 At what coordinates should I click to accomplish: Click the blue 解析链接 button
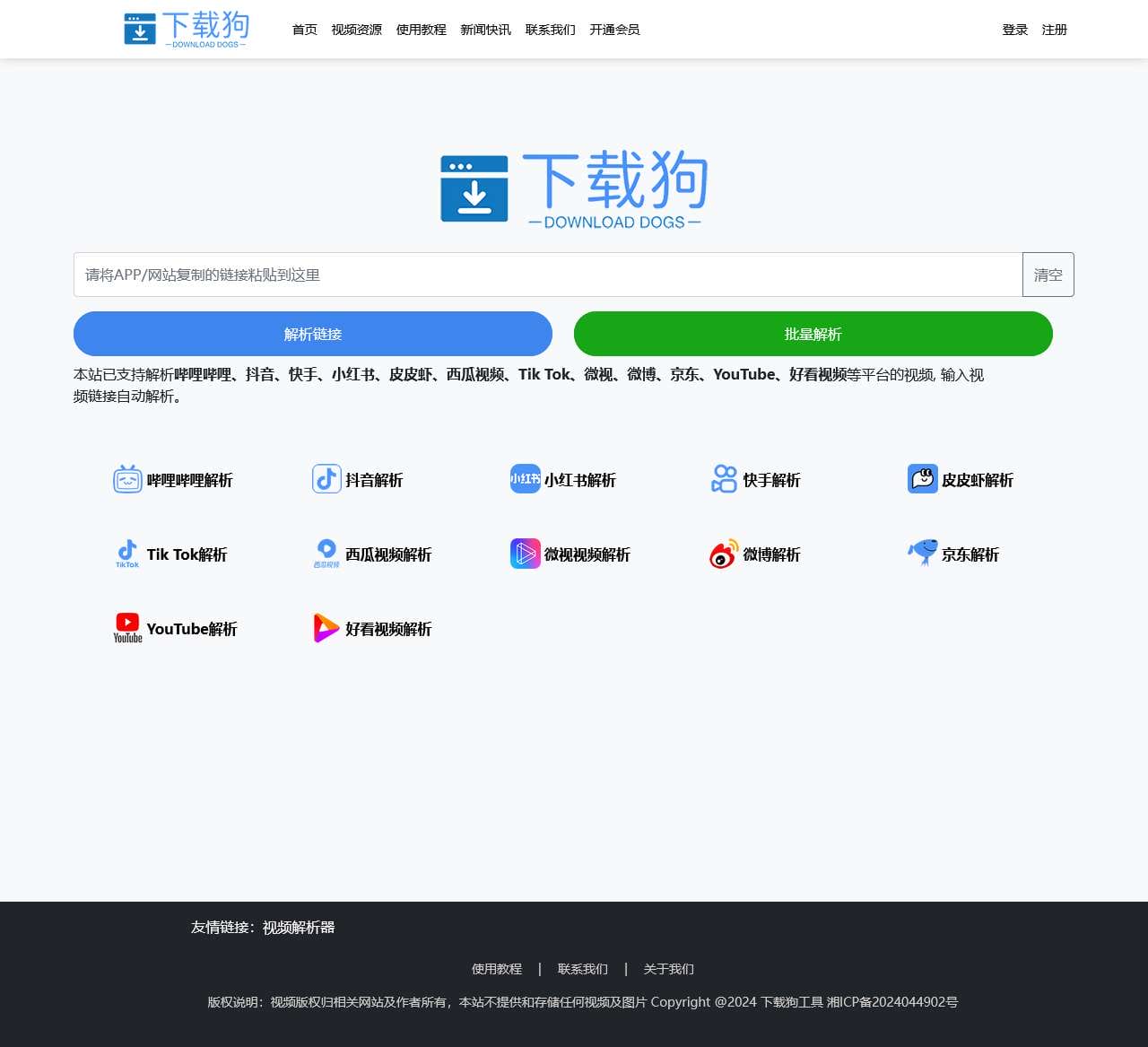(x=313, y=334)
